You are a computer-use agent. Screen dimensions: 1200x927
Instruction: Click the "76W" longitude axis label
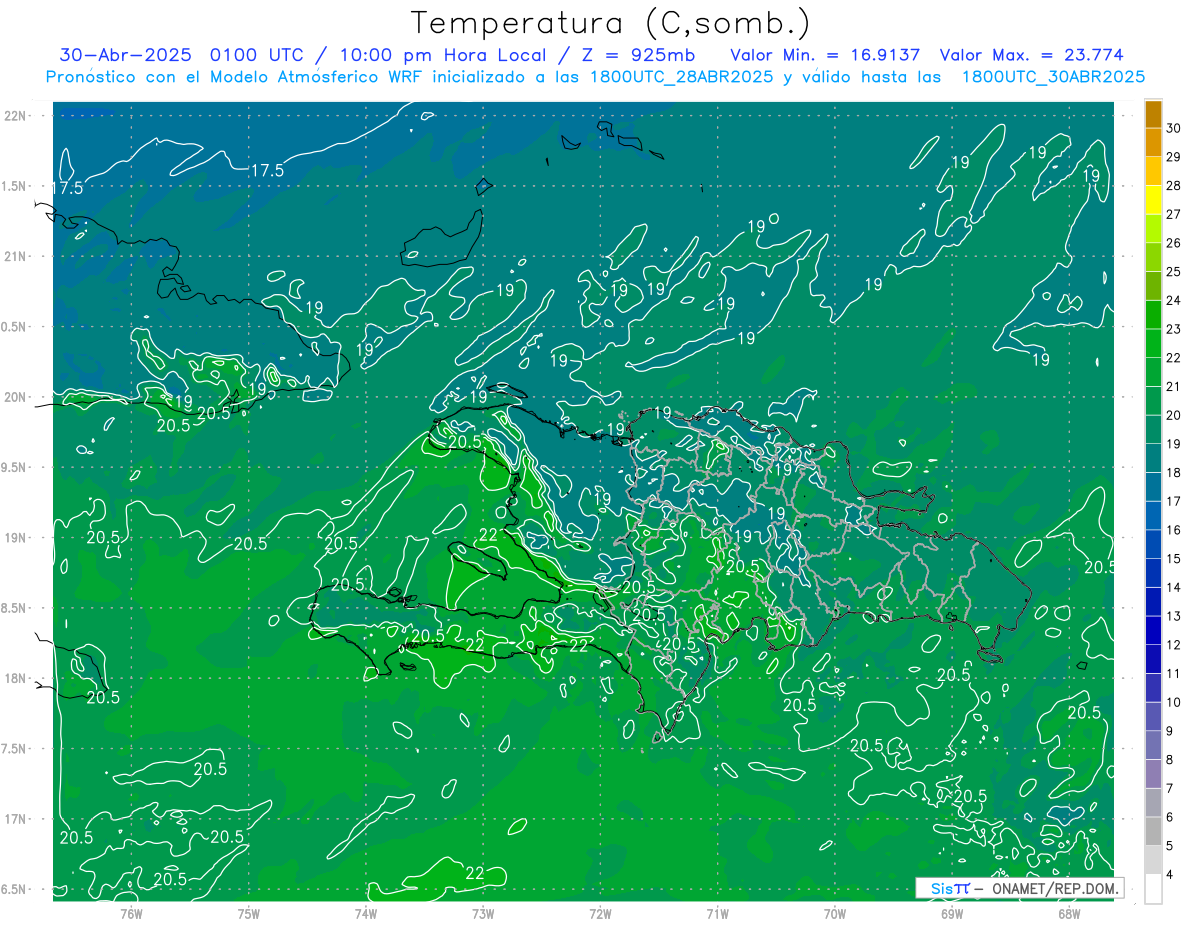tap(131, 913)
